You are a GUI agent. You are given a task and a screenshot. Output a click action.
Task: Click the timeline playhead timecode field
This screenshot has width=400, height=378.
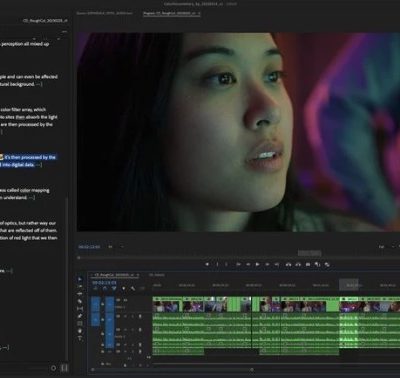[x=104, y=282]
